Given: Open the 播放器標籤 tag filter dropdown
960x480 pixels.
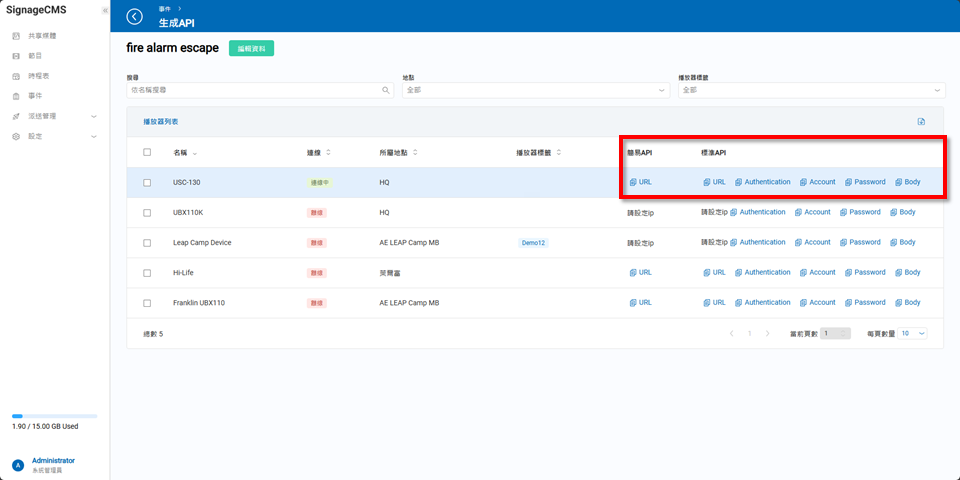Looking at the screenshot, I should pos(810,90).
